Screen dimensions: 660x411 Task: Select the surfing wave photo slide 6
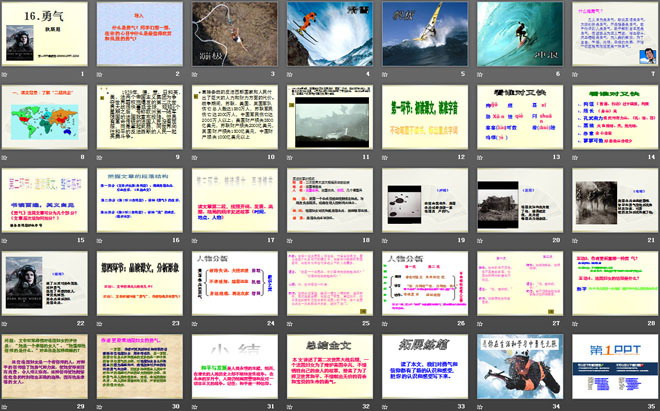(520, 34)
